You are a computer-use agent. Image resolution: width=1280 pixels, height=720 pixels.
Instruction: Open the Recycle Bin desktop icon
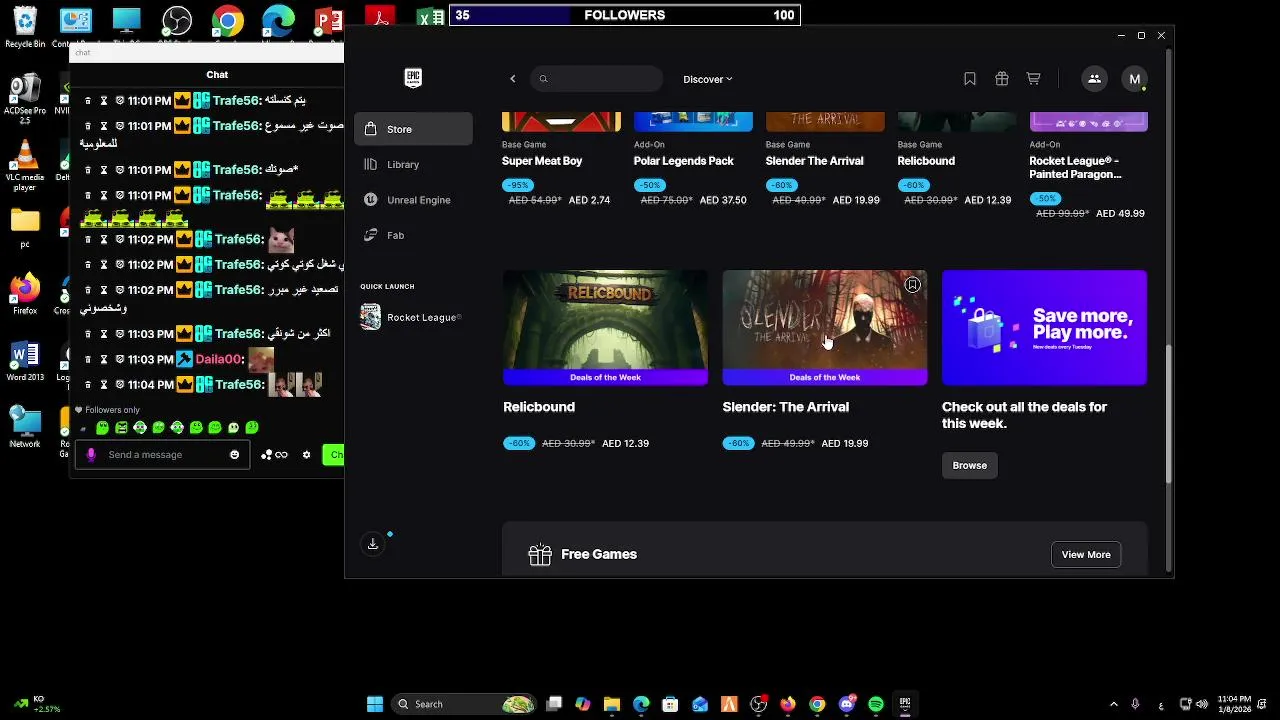(25, 27)
